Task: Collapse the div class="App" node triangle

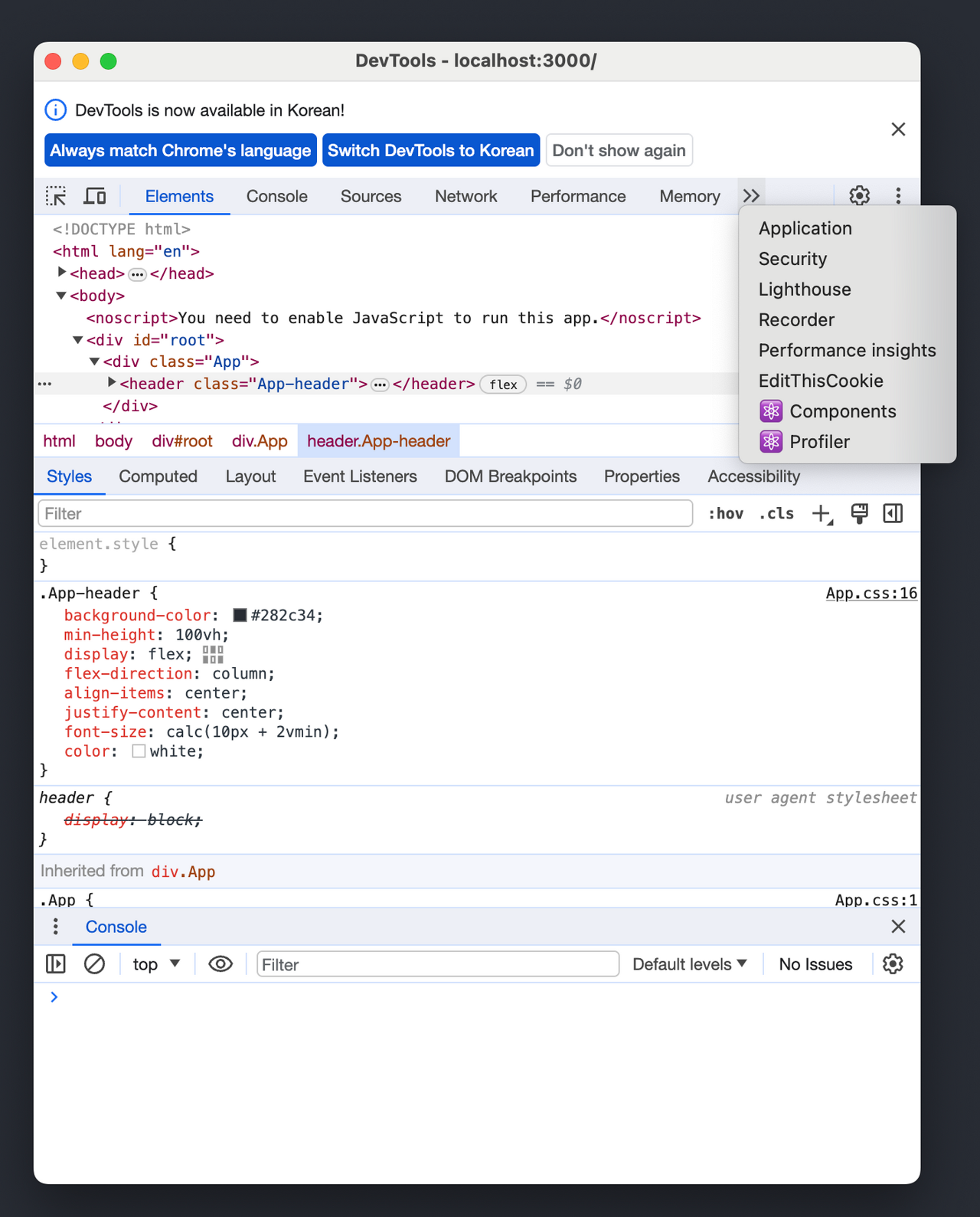Action: [x=95, y=362]
